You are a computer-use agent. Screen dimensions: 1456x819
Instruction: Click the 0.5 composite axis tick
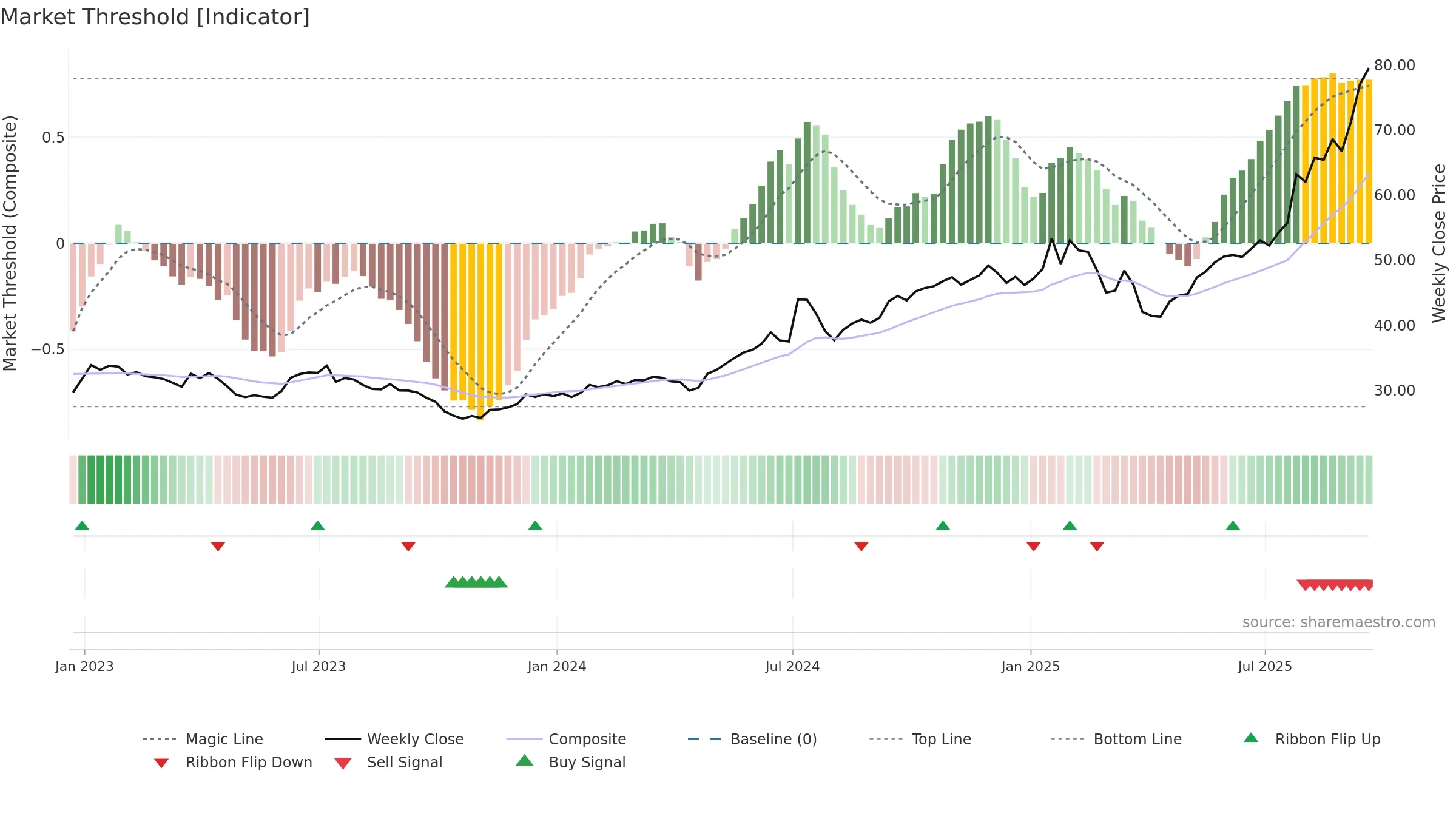click(53, 138)
